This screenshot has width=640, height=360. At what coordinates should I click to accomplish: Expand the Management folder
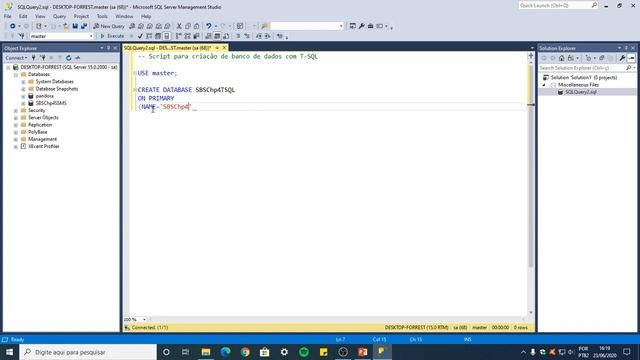coord(16,140)
